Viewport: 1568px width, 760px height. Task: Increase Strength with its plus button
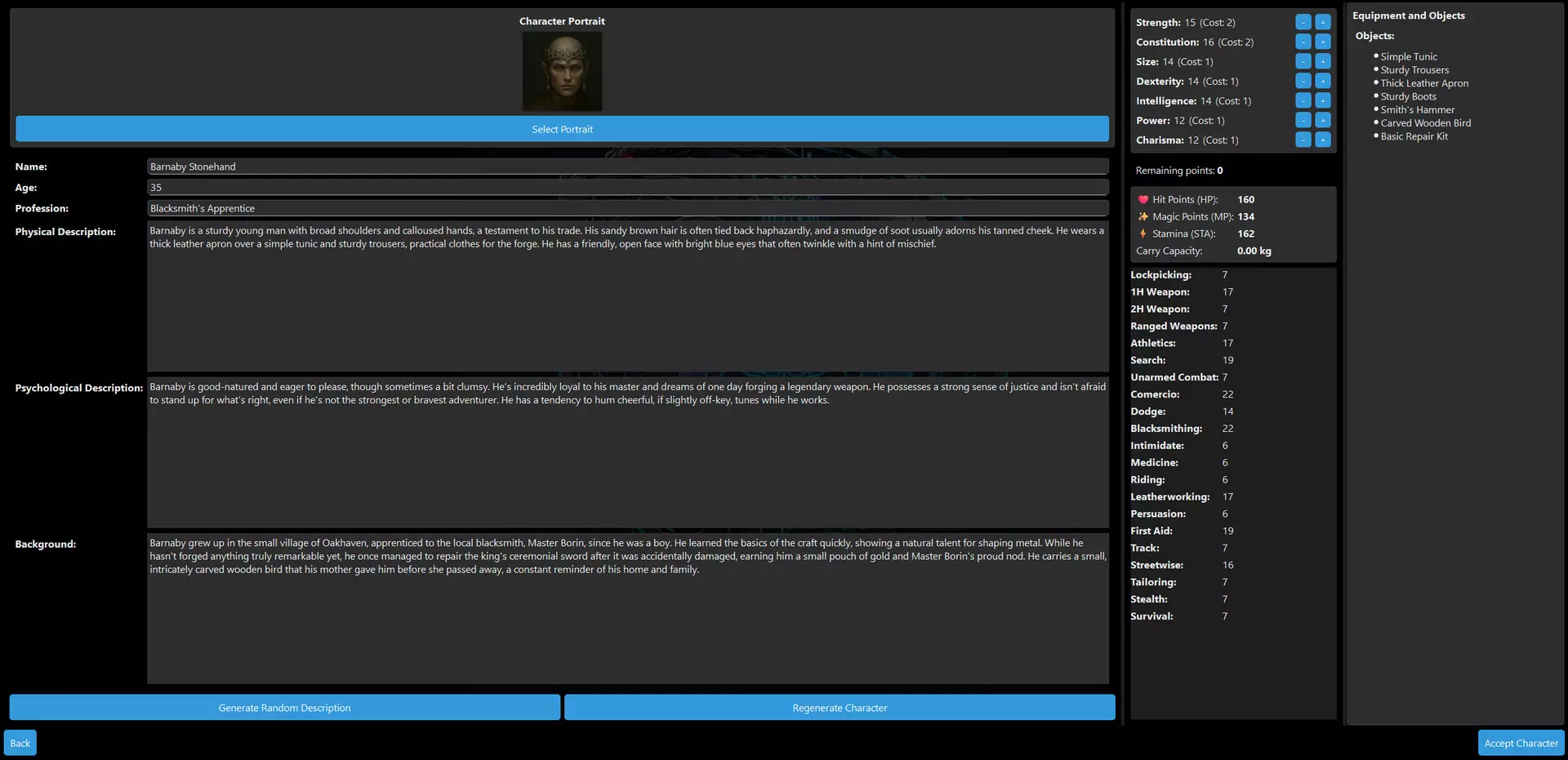[x=1323, y=22]
